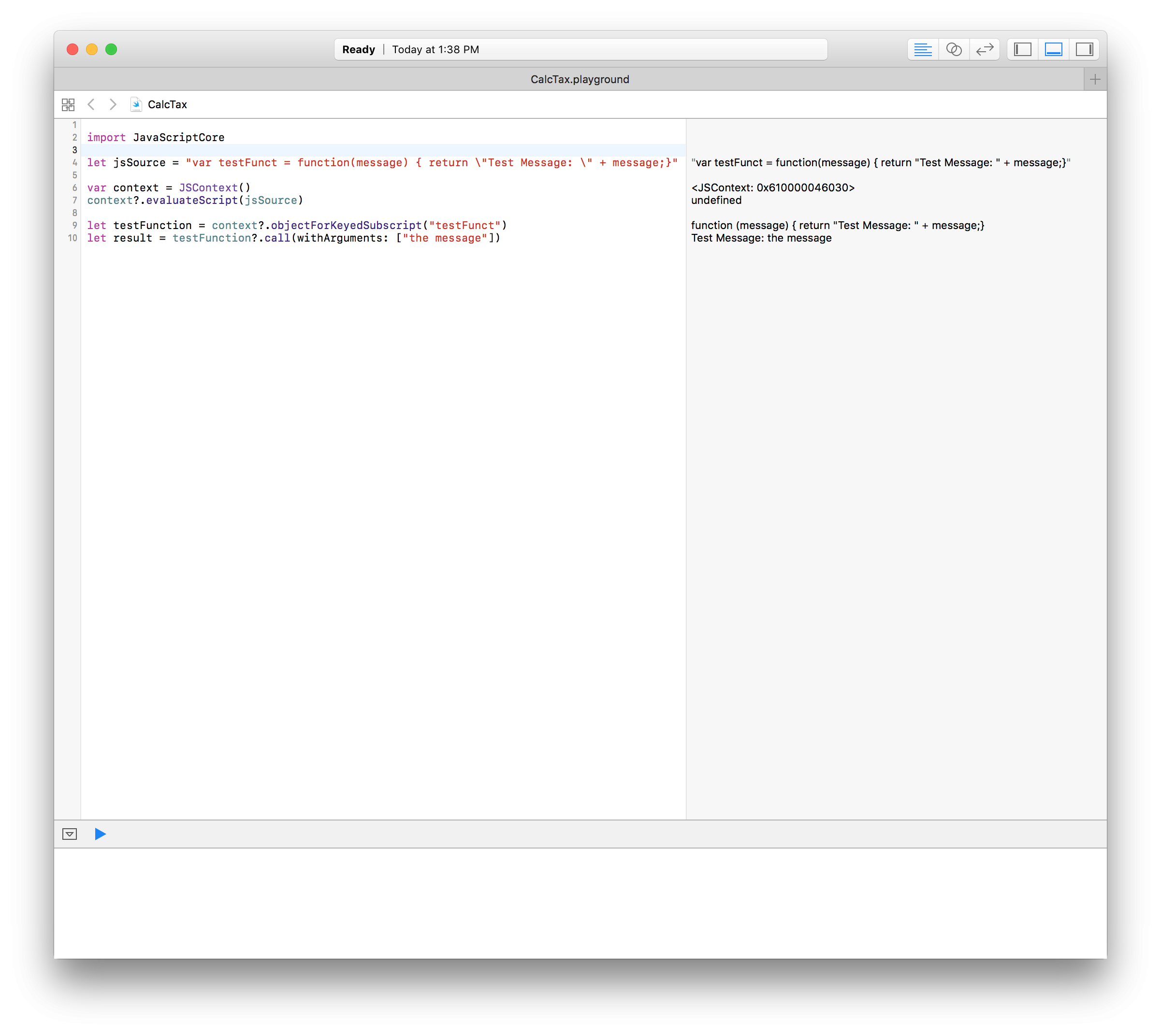
Task: Click the Test Message result line
Action: pos(761,239)
